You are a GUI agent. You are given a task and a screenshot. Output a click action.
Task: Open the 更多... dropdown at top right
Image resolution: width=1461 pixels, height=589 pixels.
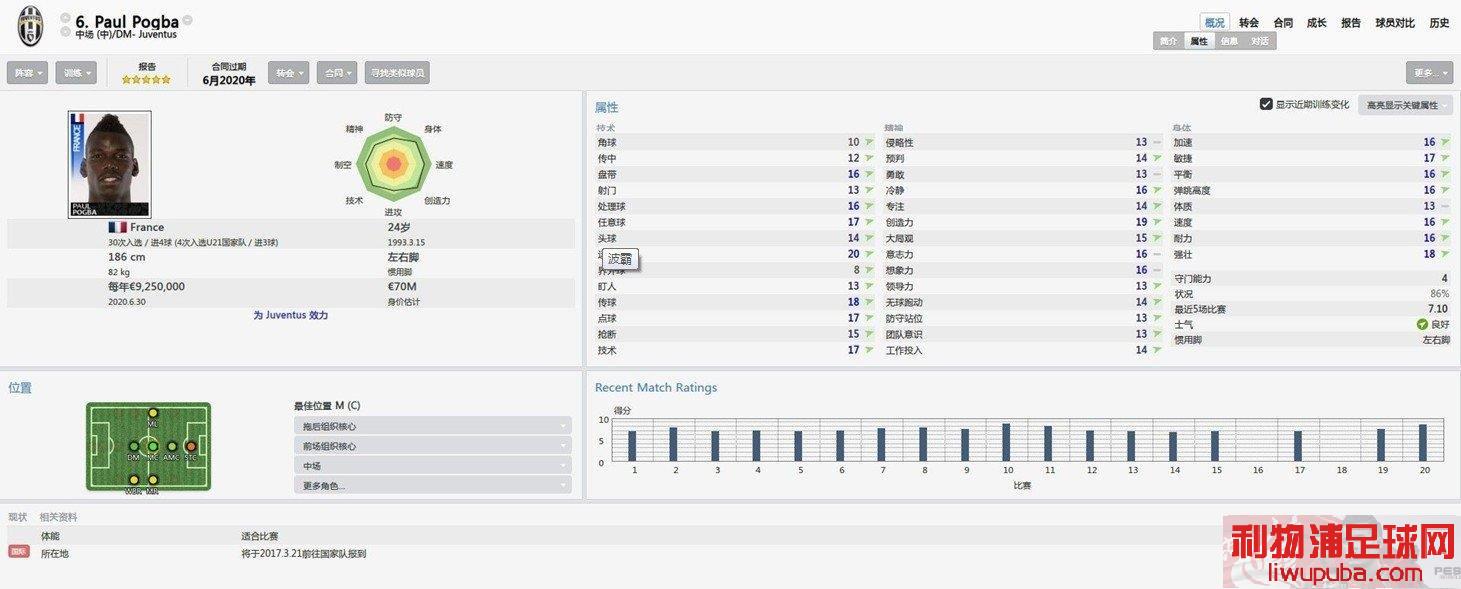[1429, 73]
